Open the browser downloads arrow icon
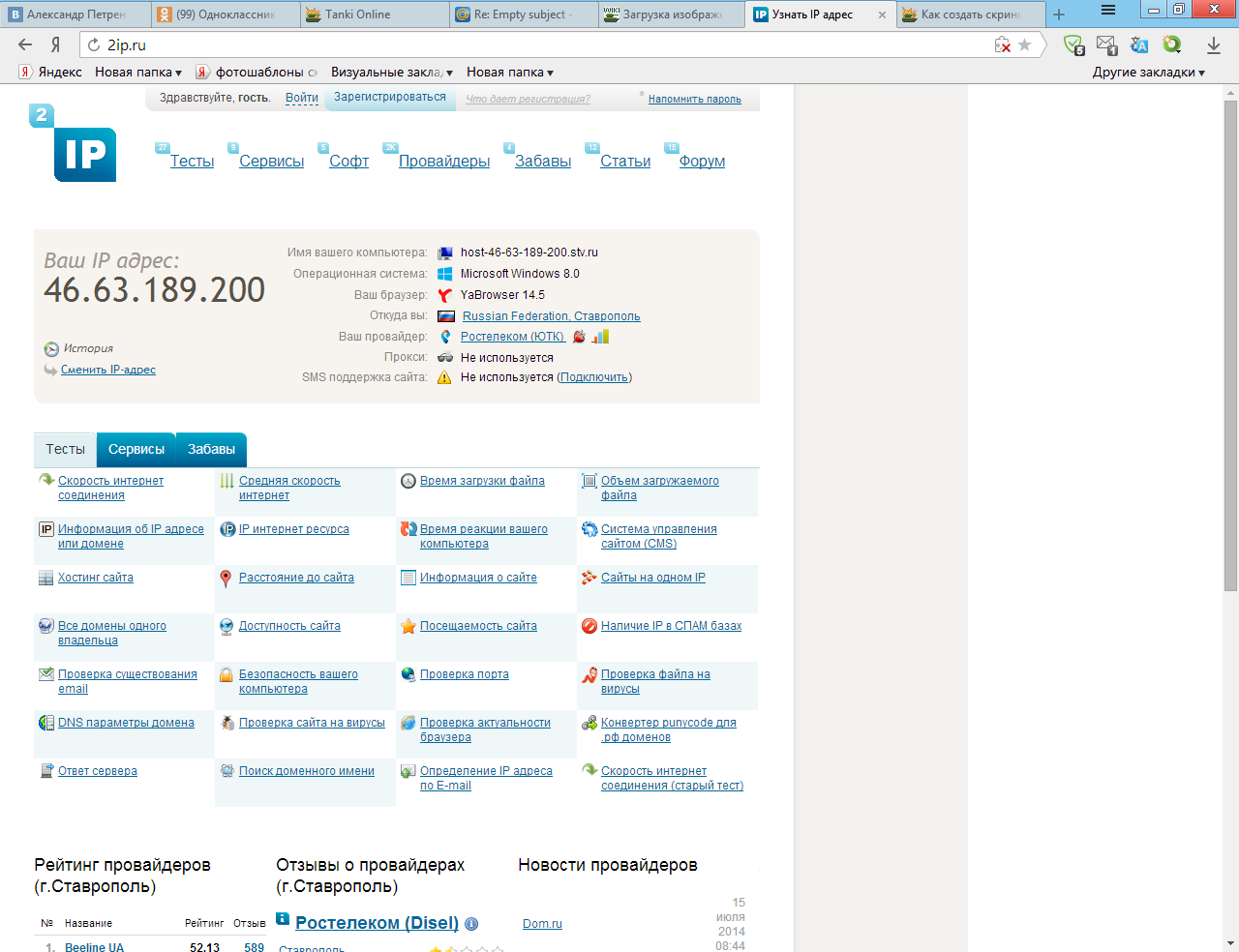This screenshot has width=1239, height=952. coord(1213,45)
